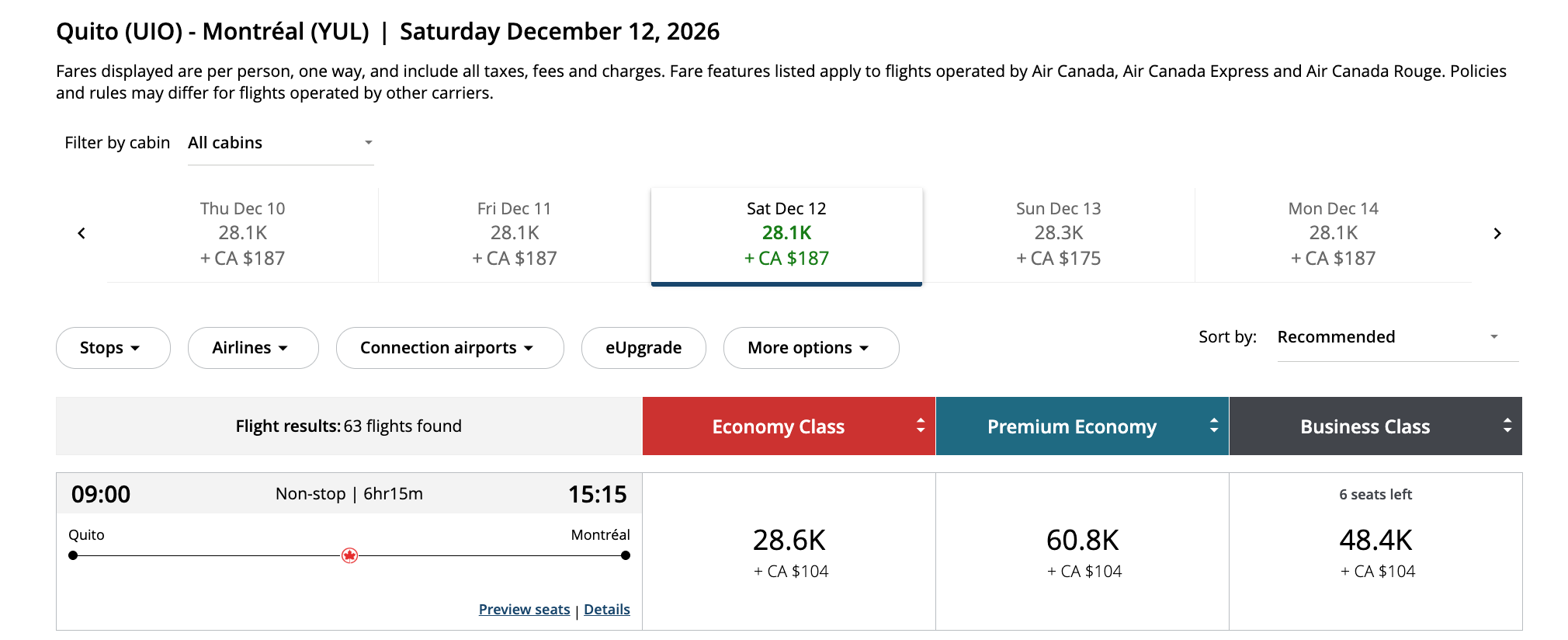Open the Airlines filter menu

coord(252,347)
